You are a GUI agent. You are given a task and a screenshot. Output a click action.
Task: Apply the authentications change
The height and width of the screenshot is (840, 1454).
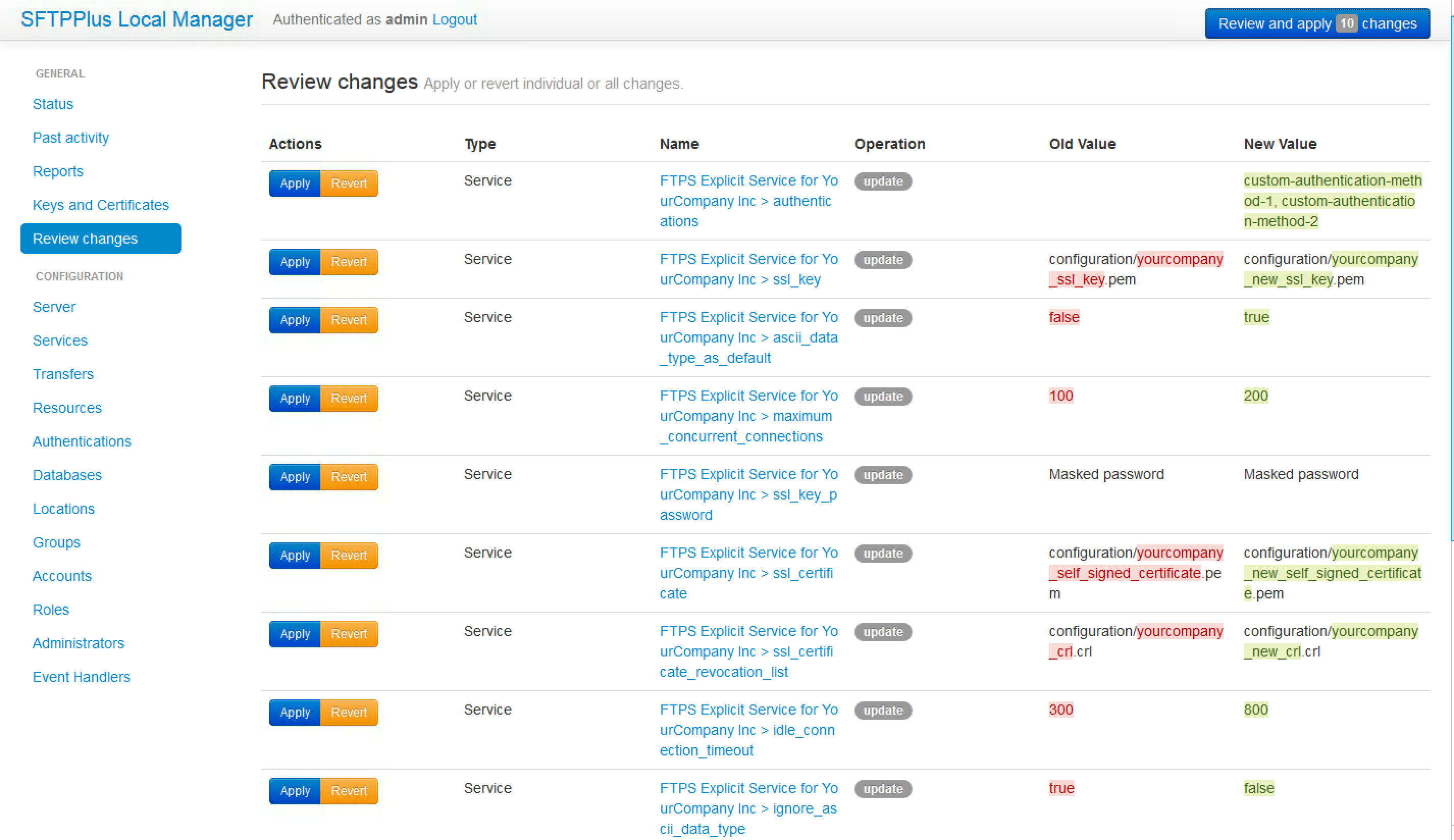coord(294,183)
